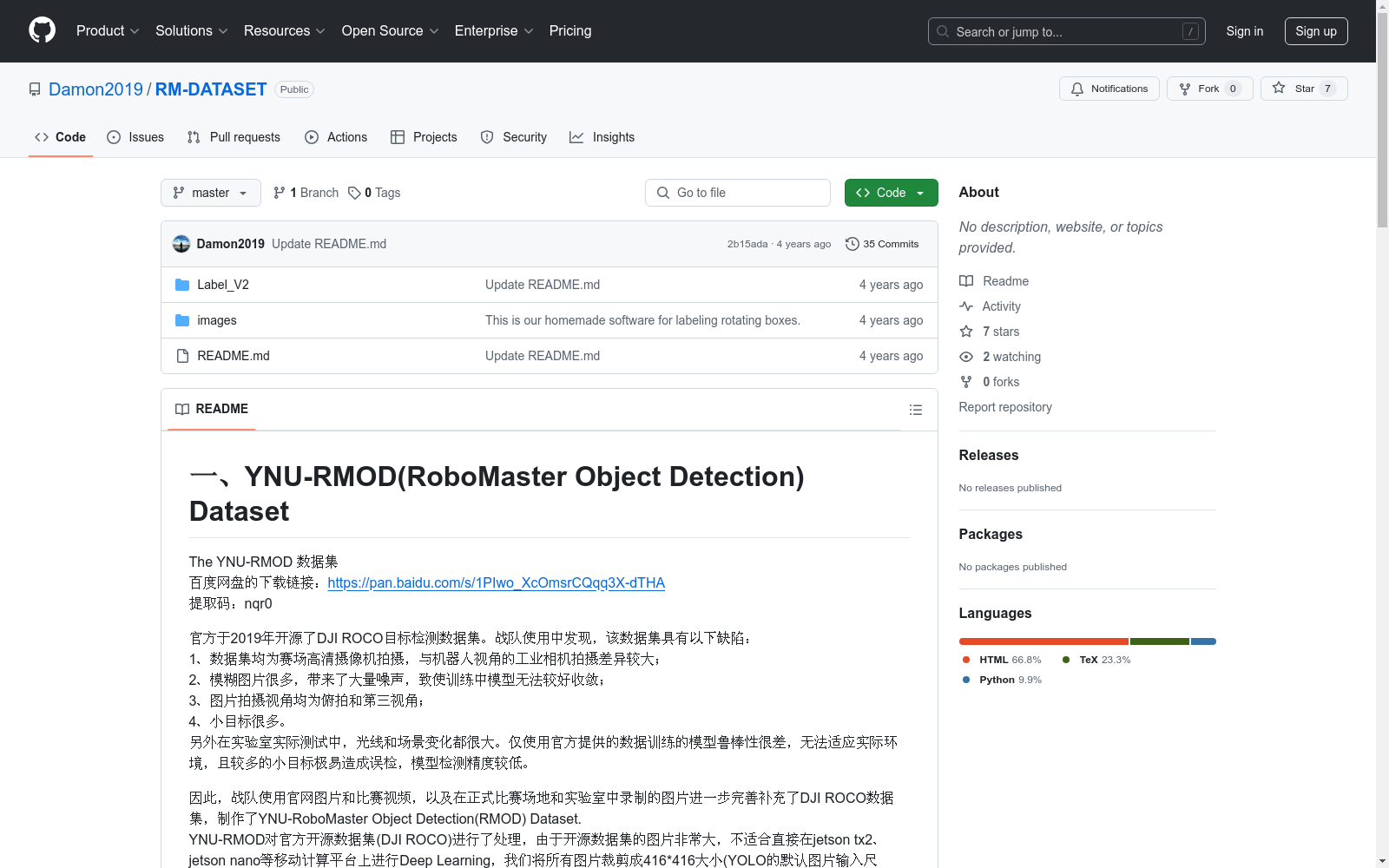Image resolution: width=1389 pixels, height=868 pixels.
Task: Click the Python blue language bar segment
Action: [x=1203, y=641]
